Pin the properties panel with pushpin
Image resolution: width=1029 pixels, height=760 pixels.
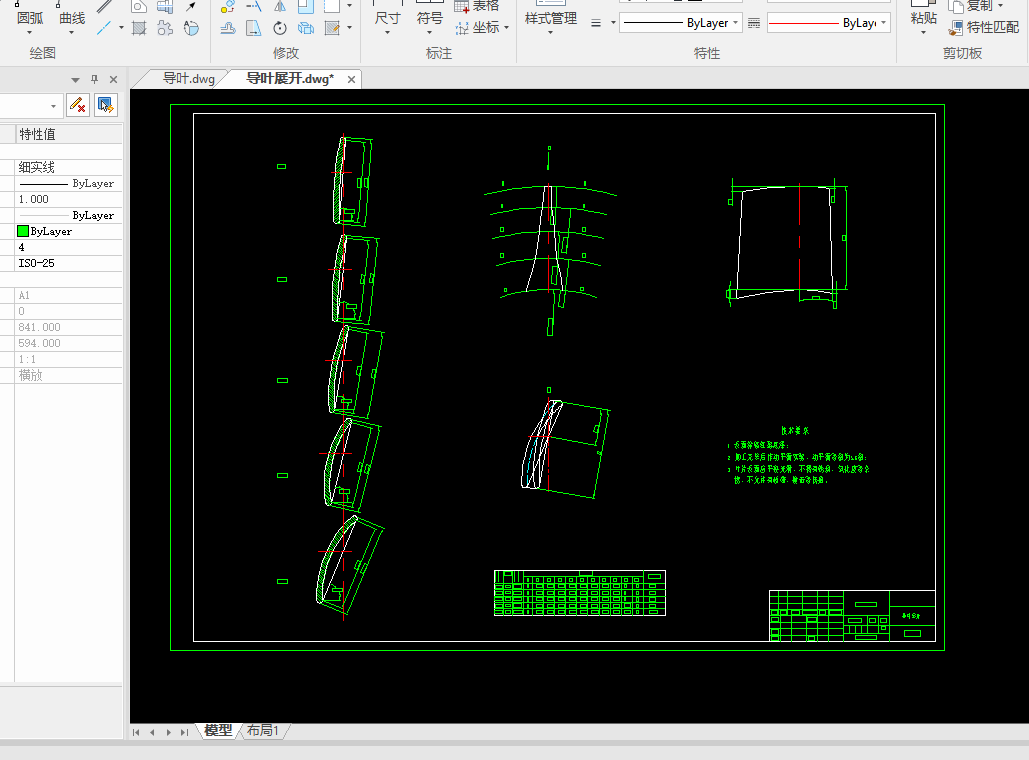95,79
